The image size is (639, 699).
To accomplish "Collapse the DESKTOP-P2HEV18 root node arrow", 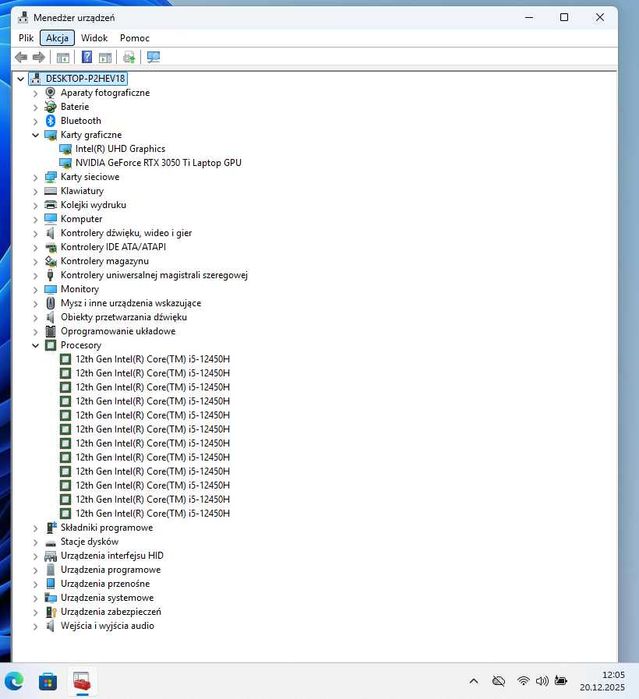I will pos(21,79).
